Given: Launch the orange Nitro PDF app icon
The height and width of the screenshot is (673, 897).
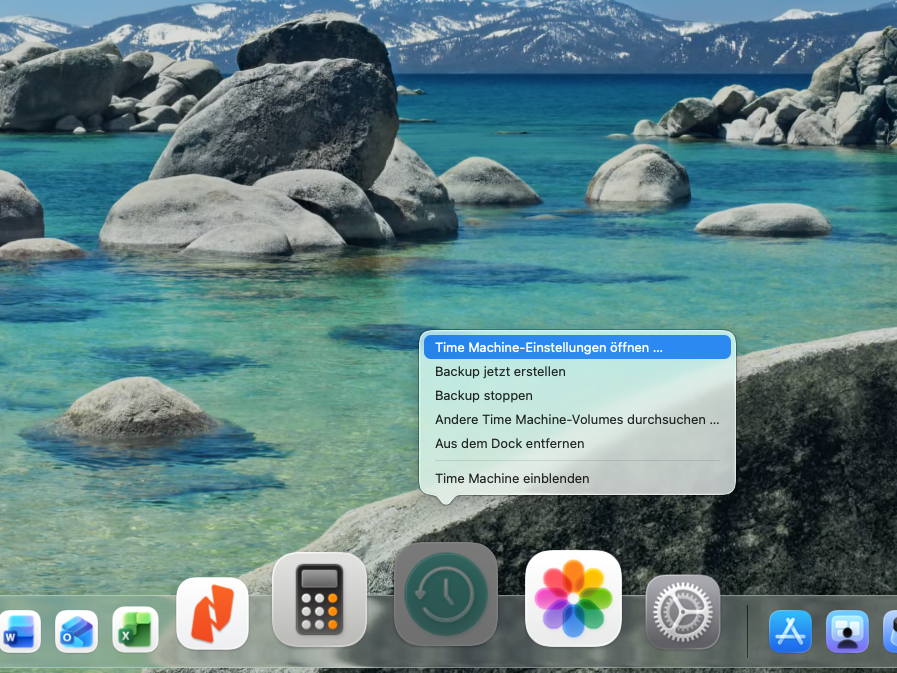Looking at the screenshot, I should tap(212, 613).
